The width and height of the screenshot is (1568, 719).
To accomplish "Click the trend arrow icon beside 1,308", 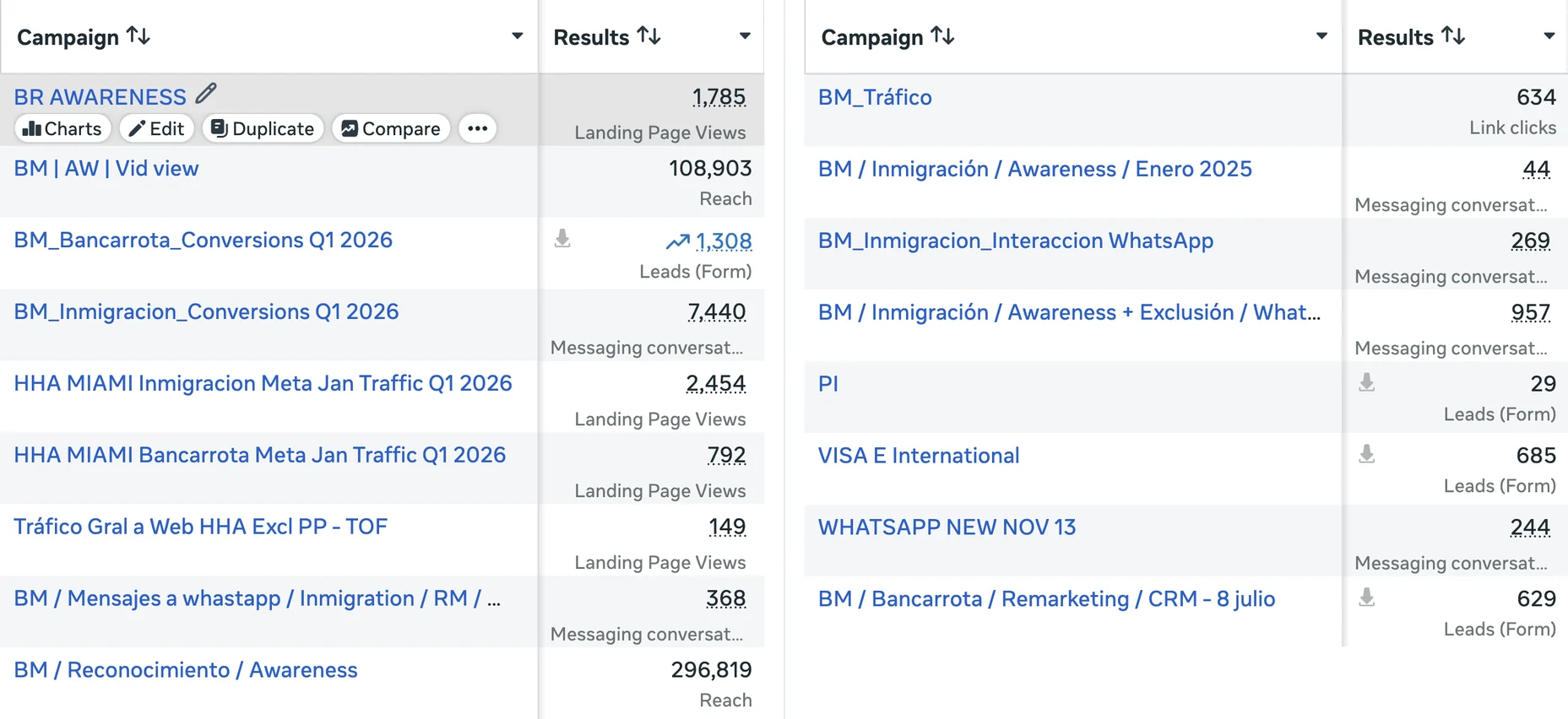I will pos(677,242).
